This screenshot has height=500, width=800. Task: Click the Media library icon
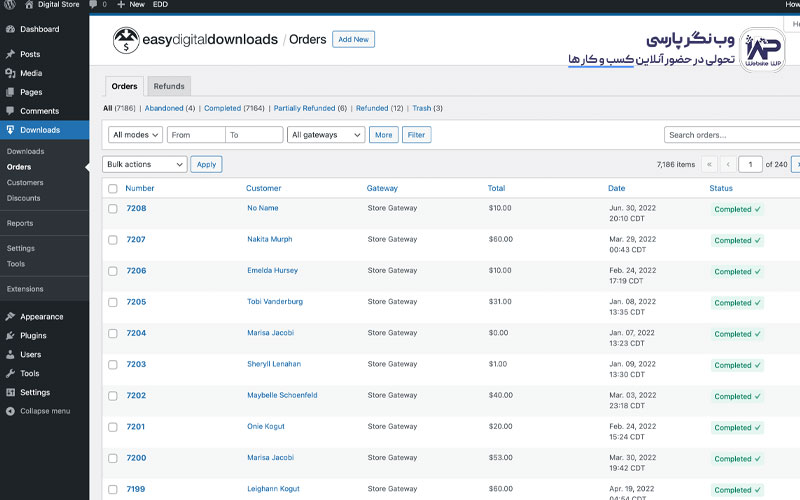tap(10, 73)
